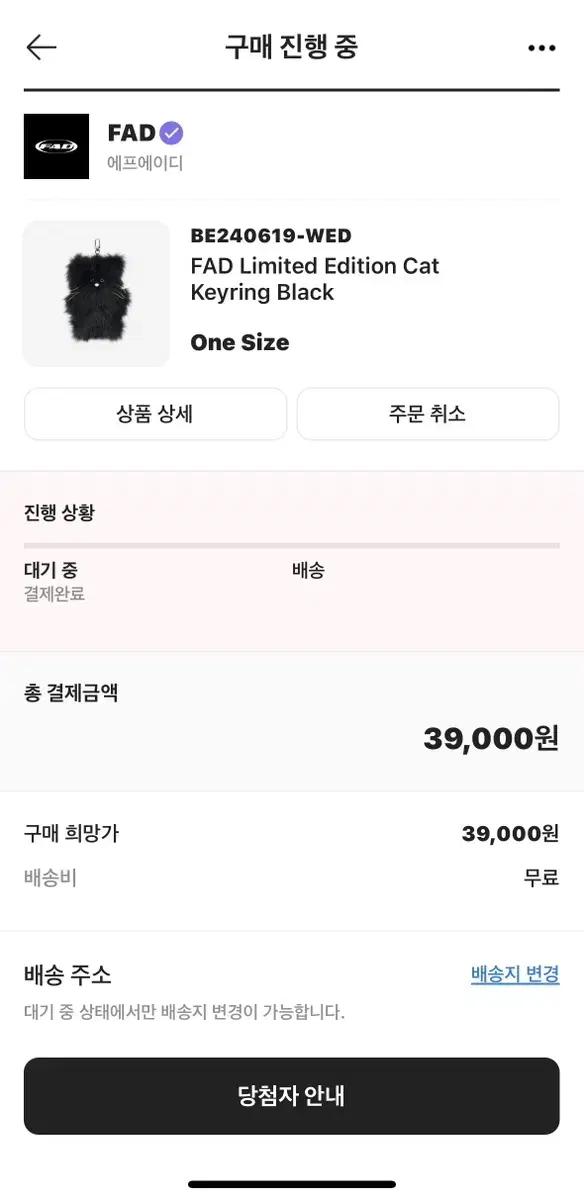This screenshot has width=584, height=1200.
Task: Click the 상품 상세 button
Action: [x=154, y=414]
